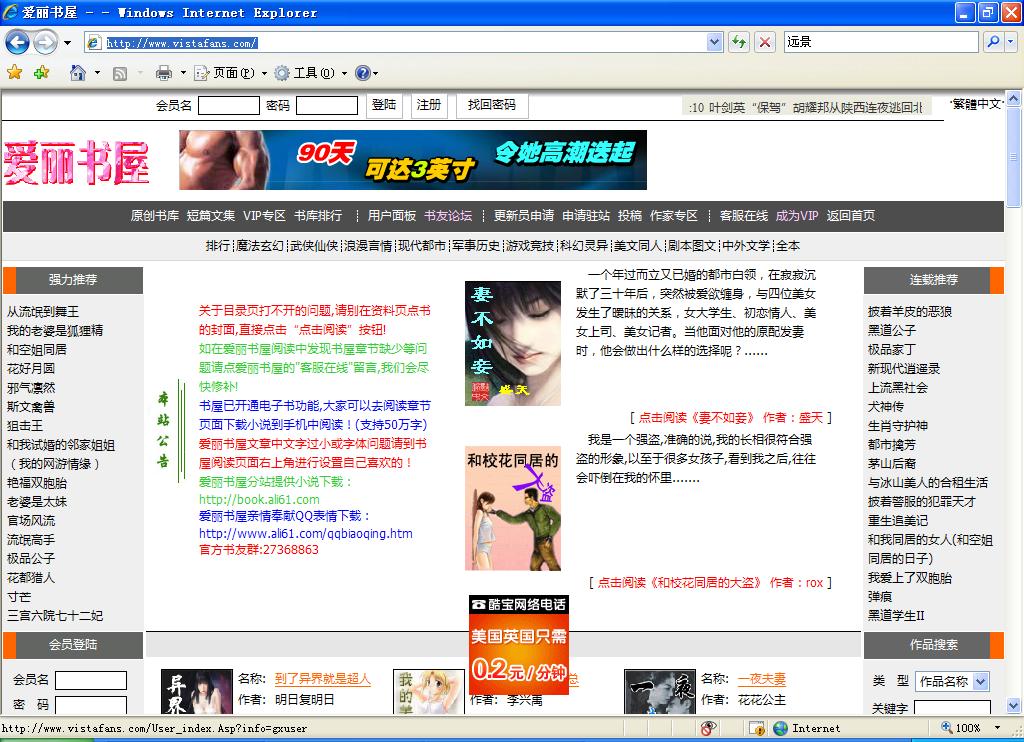Switch to 繁體中文 language link
Viewport: 1024px width, 742px height.
pyautogui.click(x=976, y=105)
